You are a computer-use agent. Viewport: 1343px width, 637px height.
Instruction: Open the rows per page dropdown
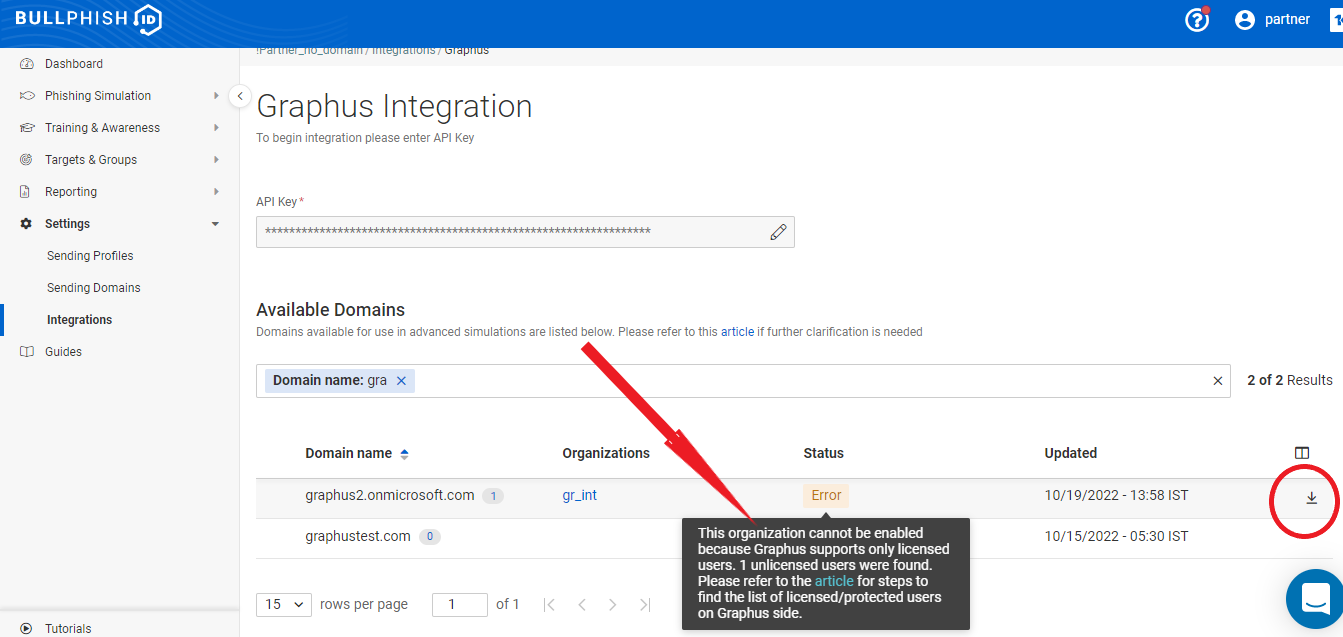(x=284, y=604)
